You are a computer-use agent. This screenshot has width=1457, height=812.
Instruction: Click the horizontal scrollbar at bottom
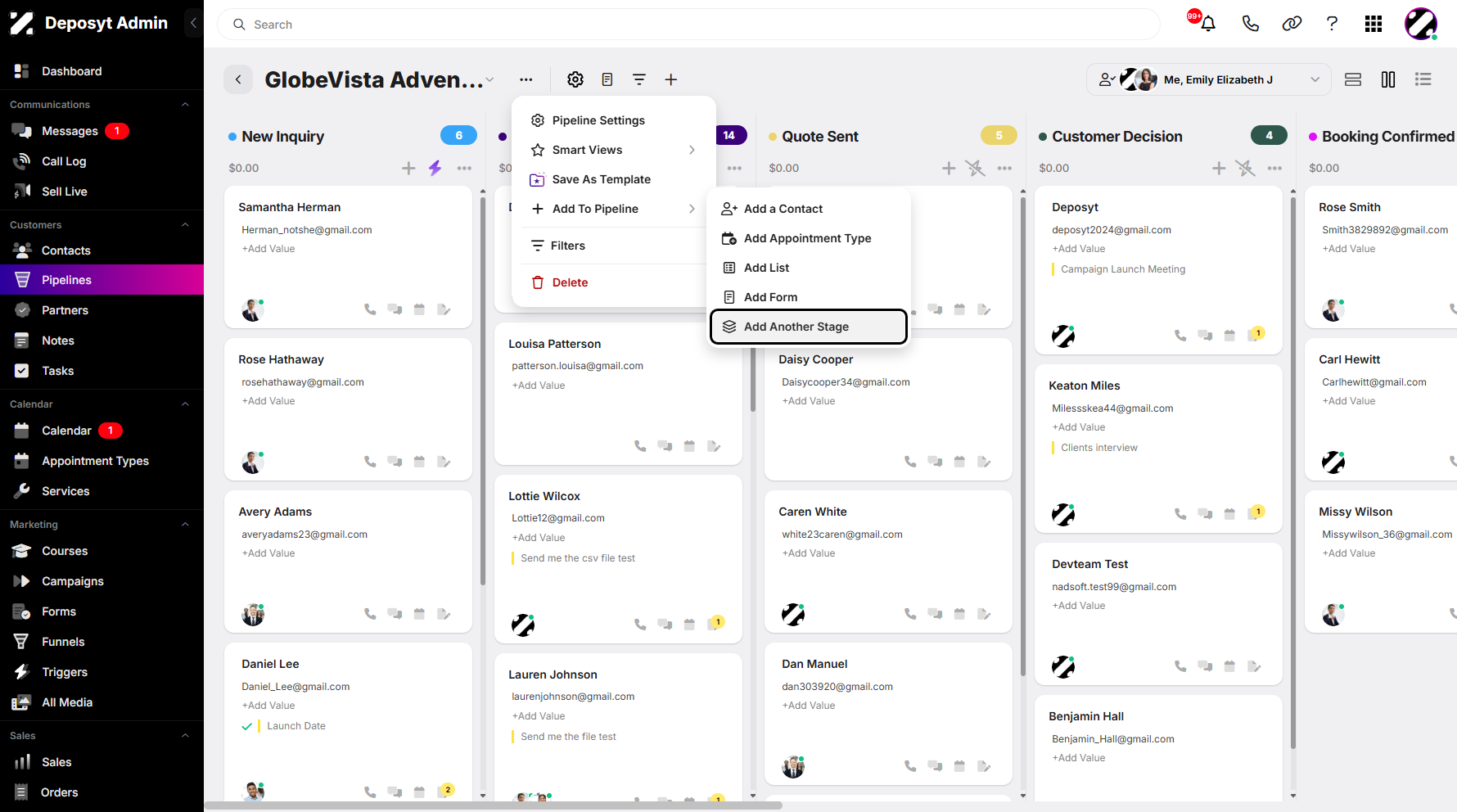(x=494, y=805)
